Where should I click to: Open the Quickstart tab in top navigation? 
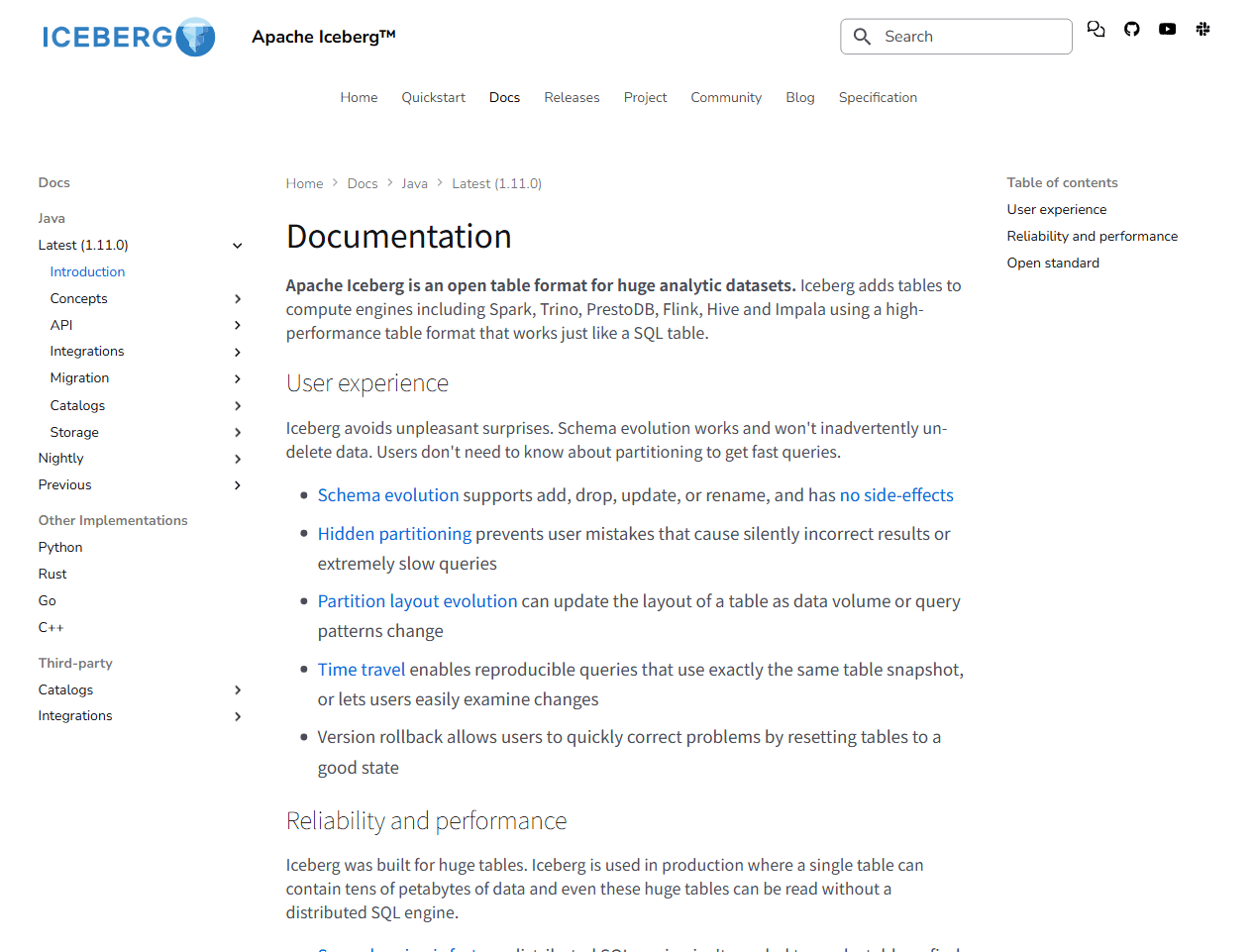click(433, 97)
